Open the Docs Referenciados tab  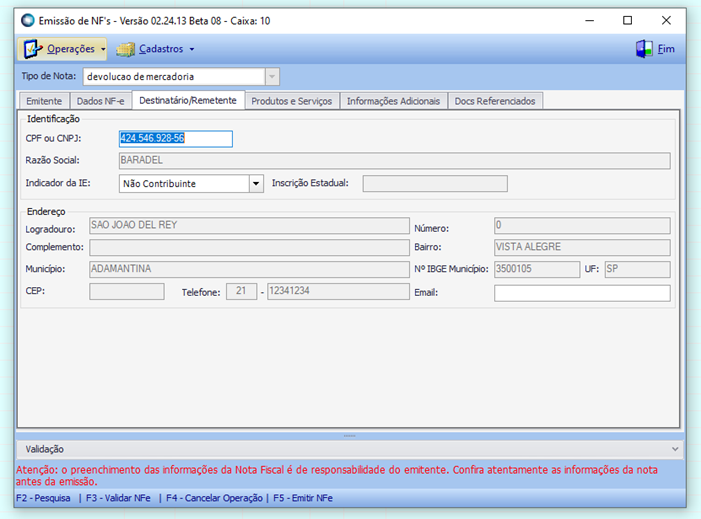click(x=495, y=101)
